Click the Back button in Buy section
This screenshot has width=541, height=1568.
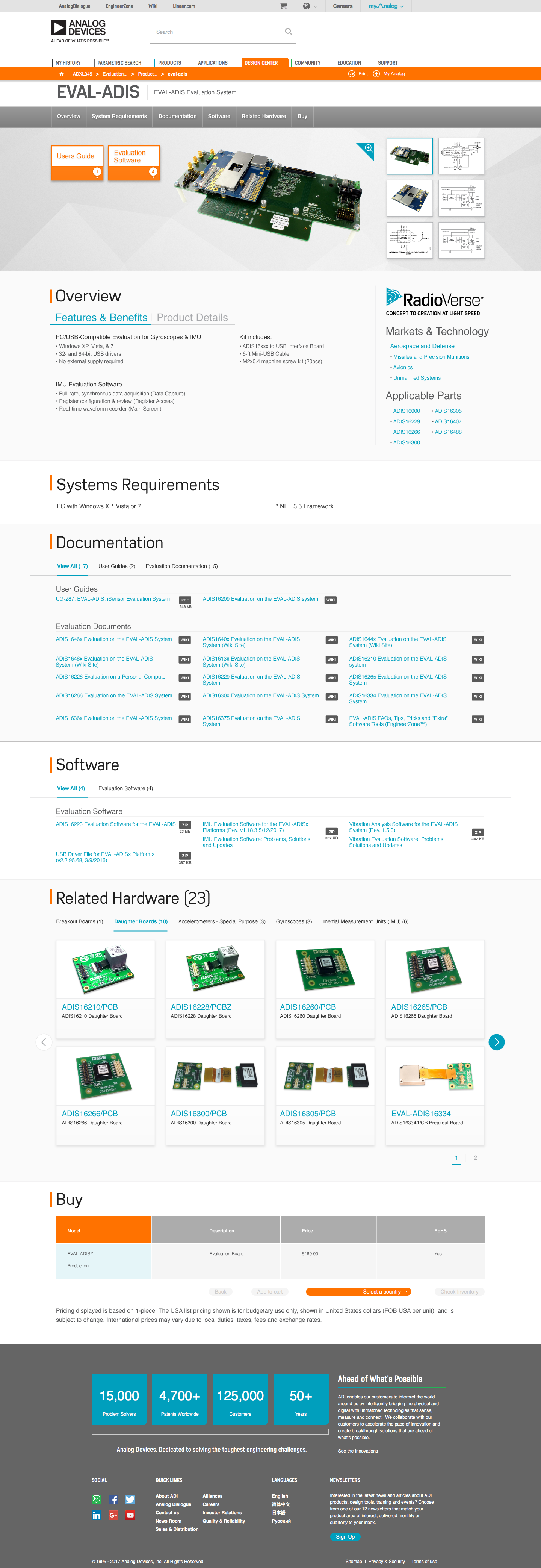(220, 1292)
